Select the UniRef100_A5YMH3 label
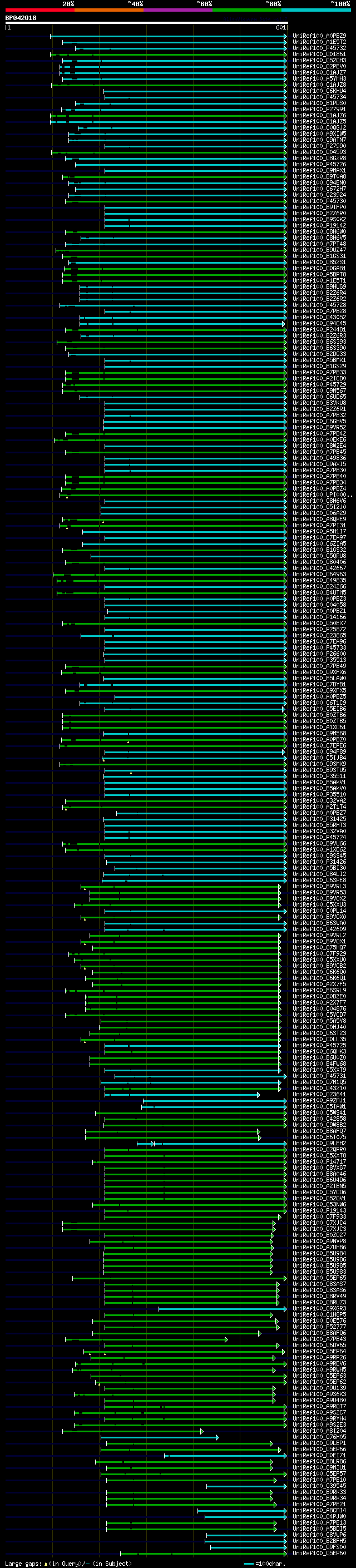The width and height of the screenshot is (356, 1568). pyautogui.click(x=319, y=78)
